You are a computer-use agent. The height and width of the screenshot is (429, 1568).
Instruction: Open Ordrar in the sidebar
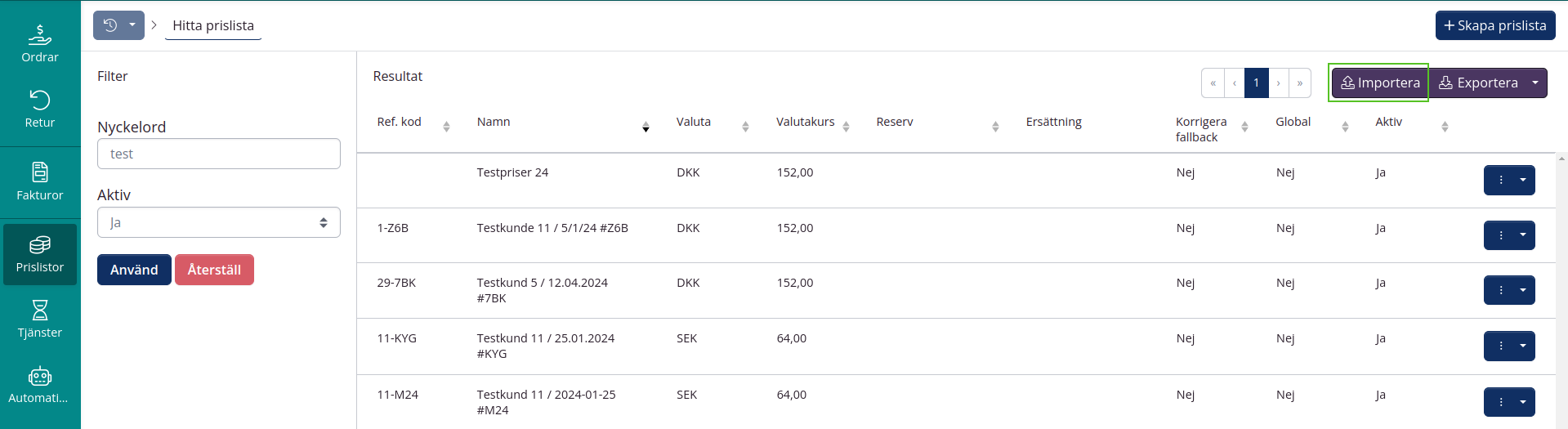pyautogui.click(x=40, y=43)
